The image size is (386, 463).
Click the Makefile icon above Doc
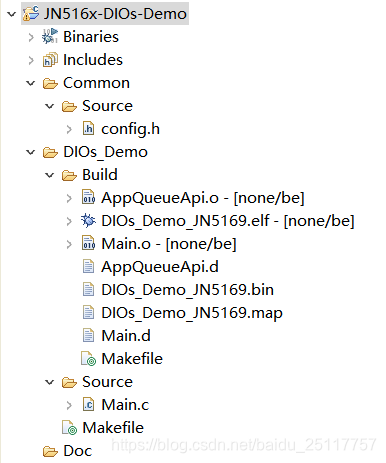coord(70,428)
